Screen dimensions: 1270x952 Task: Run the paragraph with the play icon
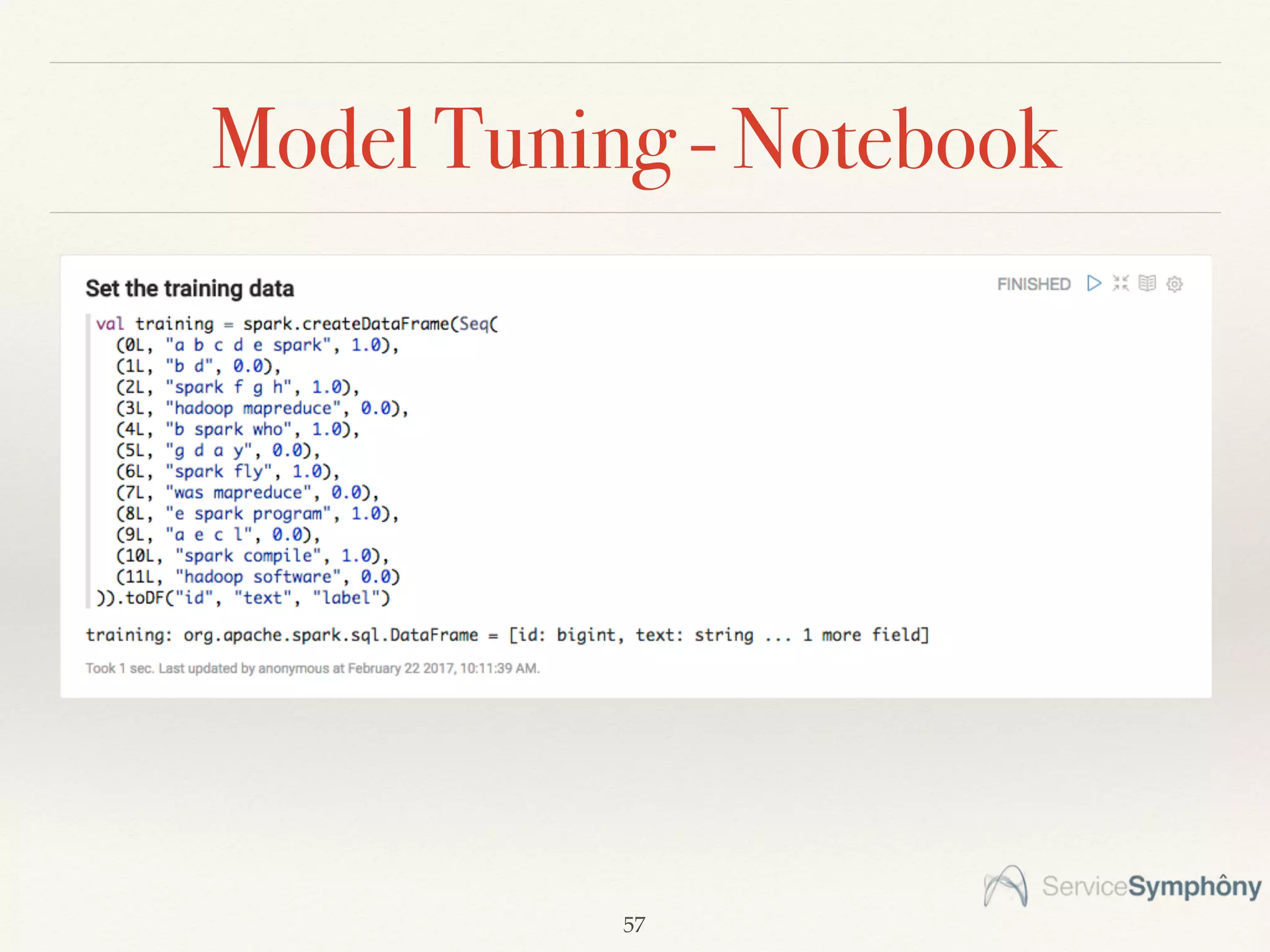click(1094, 283)
